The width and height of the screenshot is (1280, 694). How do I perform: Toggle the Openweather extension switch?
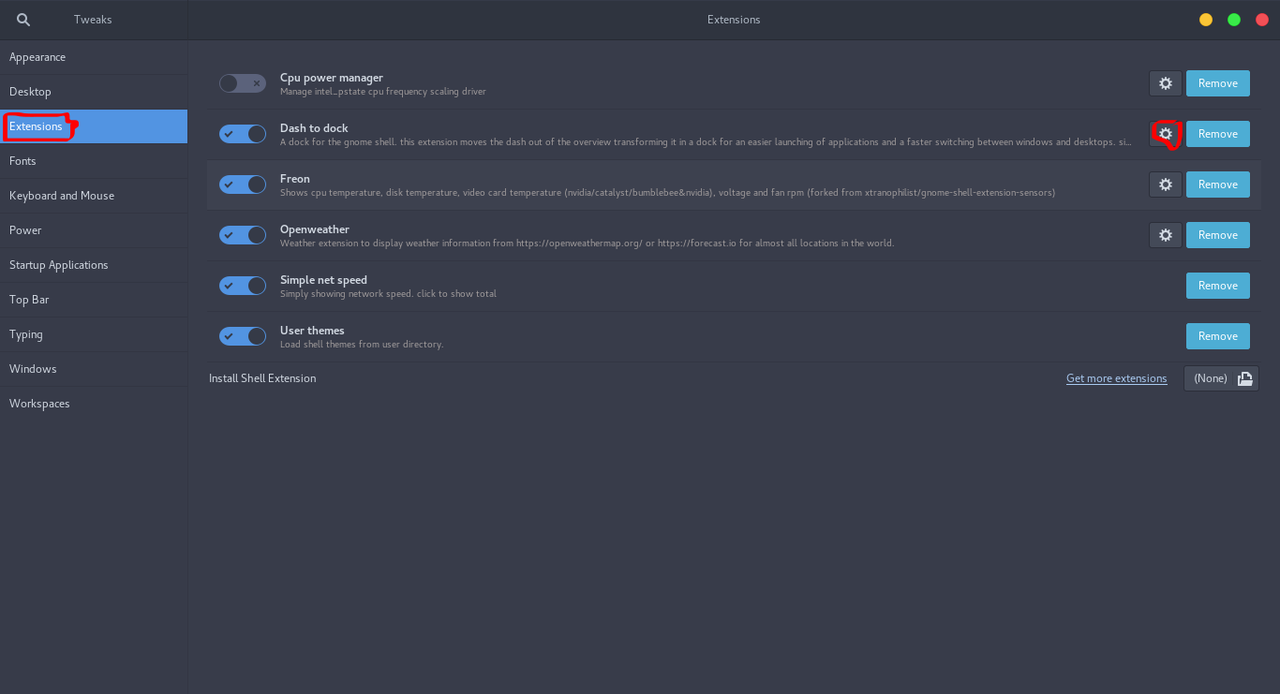tap(242, 235)
